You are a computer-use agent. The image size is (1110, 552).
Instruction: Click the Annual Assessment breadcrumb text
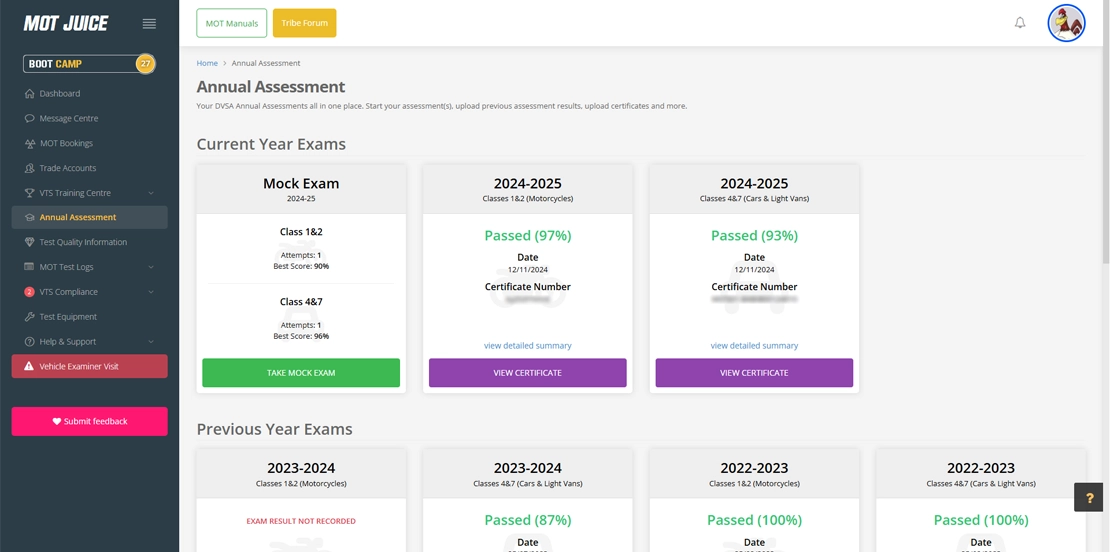[x=265, y=63]
